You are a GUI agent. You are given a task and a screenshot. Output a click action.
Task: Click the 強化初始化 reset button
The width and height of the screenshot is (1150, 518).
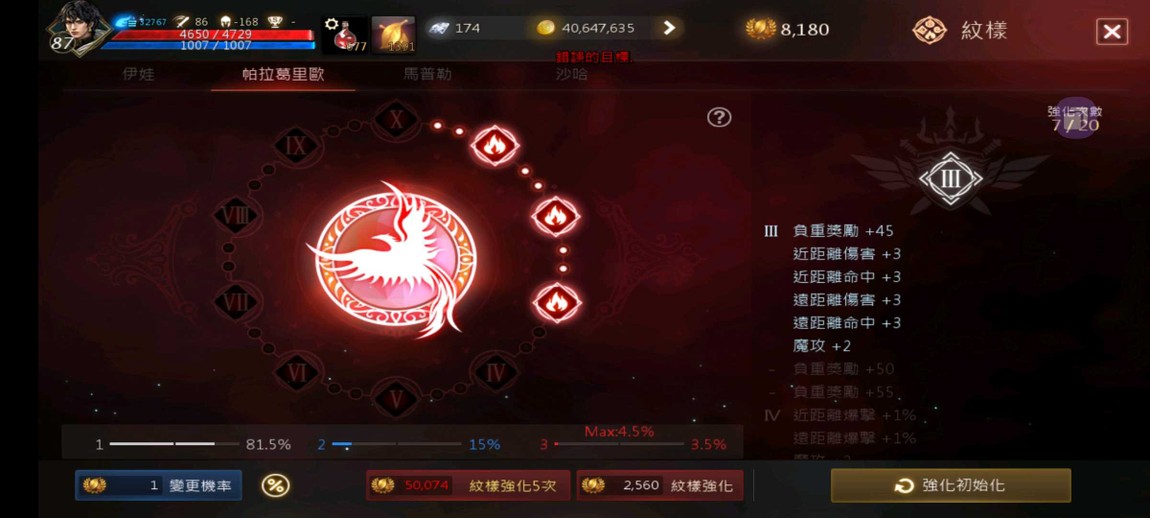951,485
